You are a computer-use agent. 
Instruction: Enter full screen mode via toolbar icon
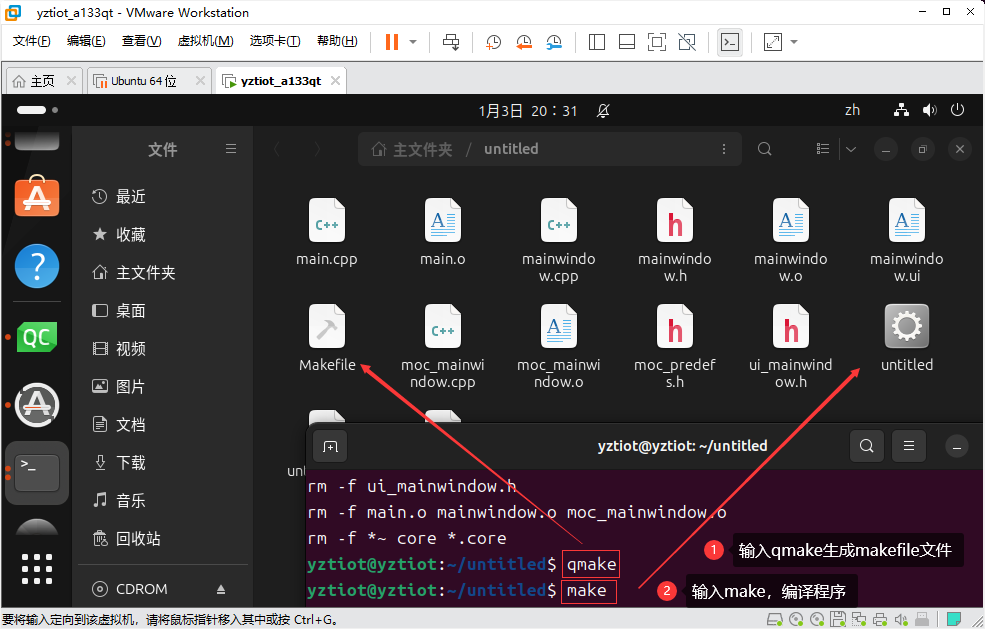[x=656, y=42]
